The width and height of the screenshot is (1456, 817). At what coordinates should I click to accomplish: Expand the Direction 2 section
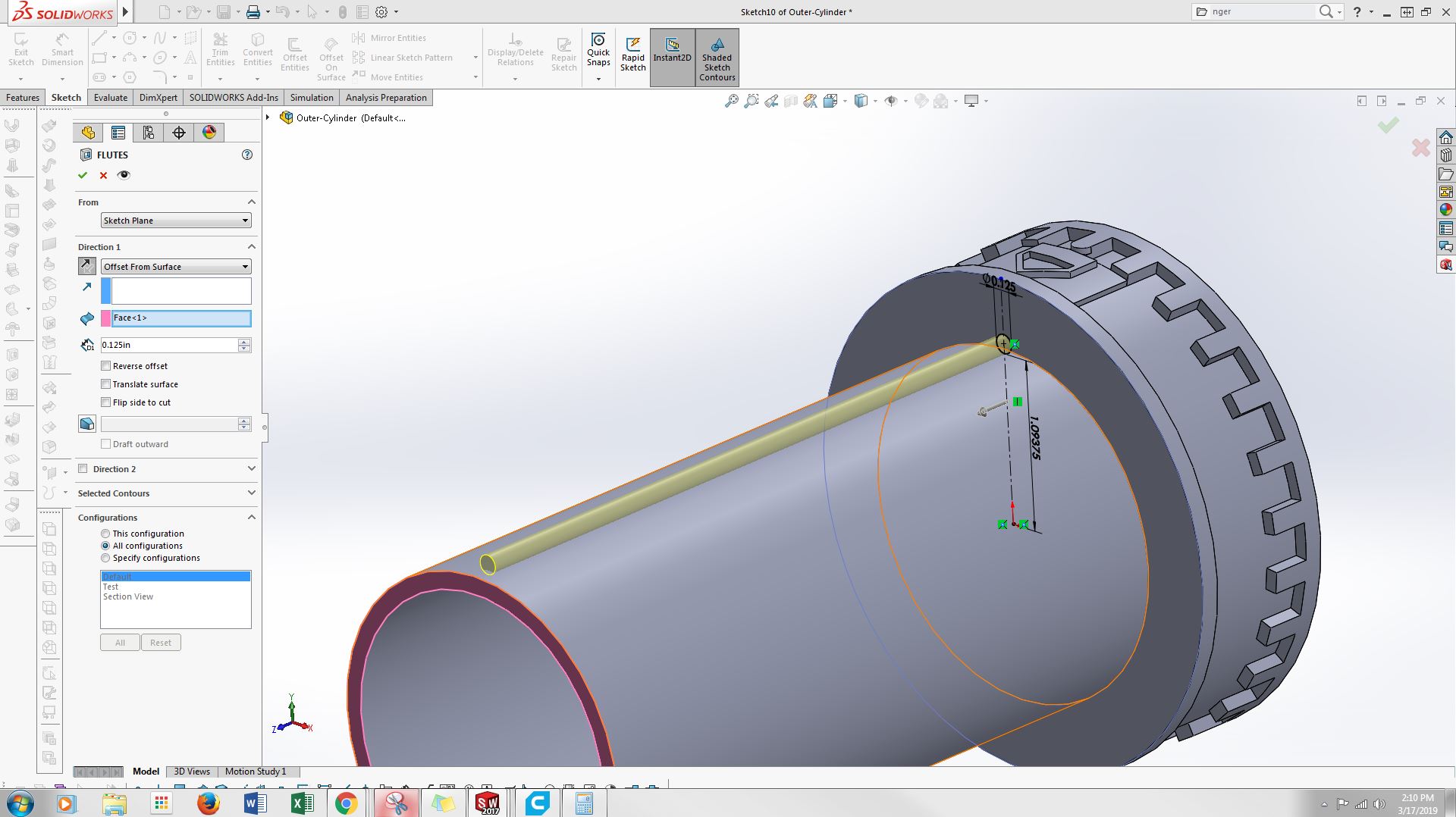(252, 469)
